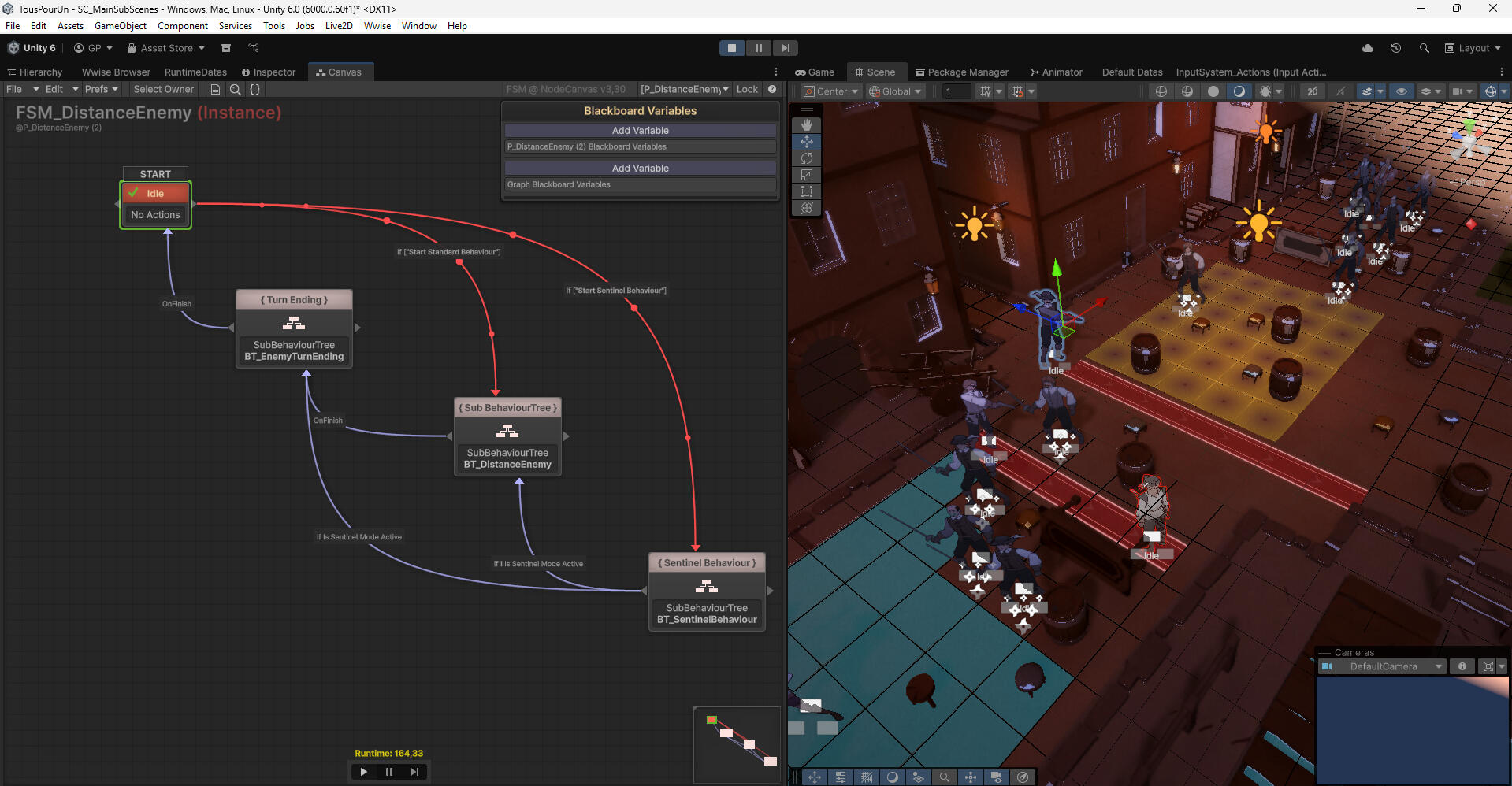Screen dimensions: 1512x786
Task: Select the Hand view tool in Scene
Action: pos(806,124)
